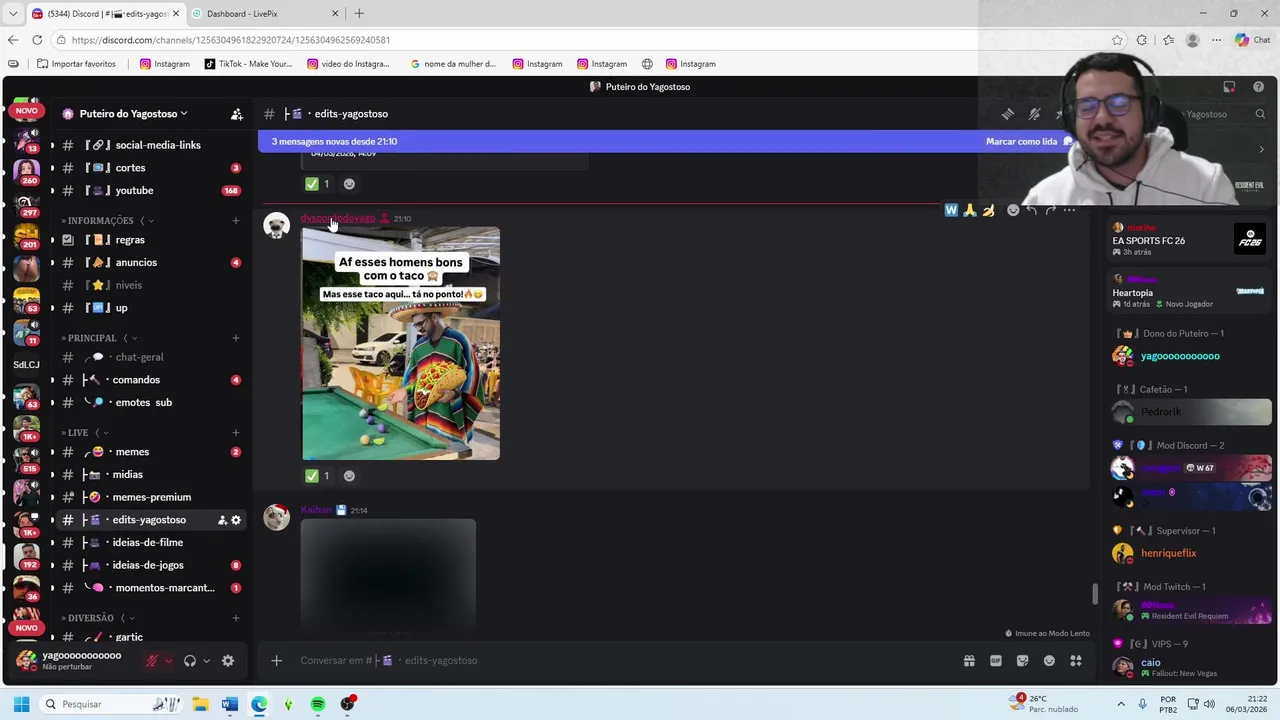Collapse the INFORMAÇÕES category
This screenshot has height=720, width=1280.
click(100, 220)
